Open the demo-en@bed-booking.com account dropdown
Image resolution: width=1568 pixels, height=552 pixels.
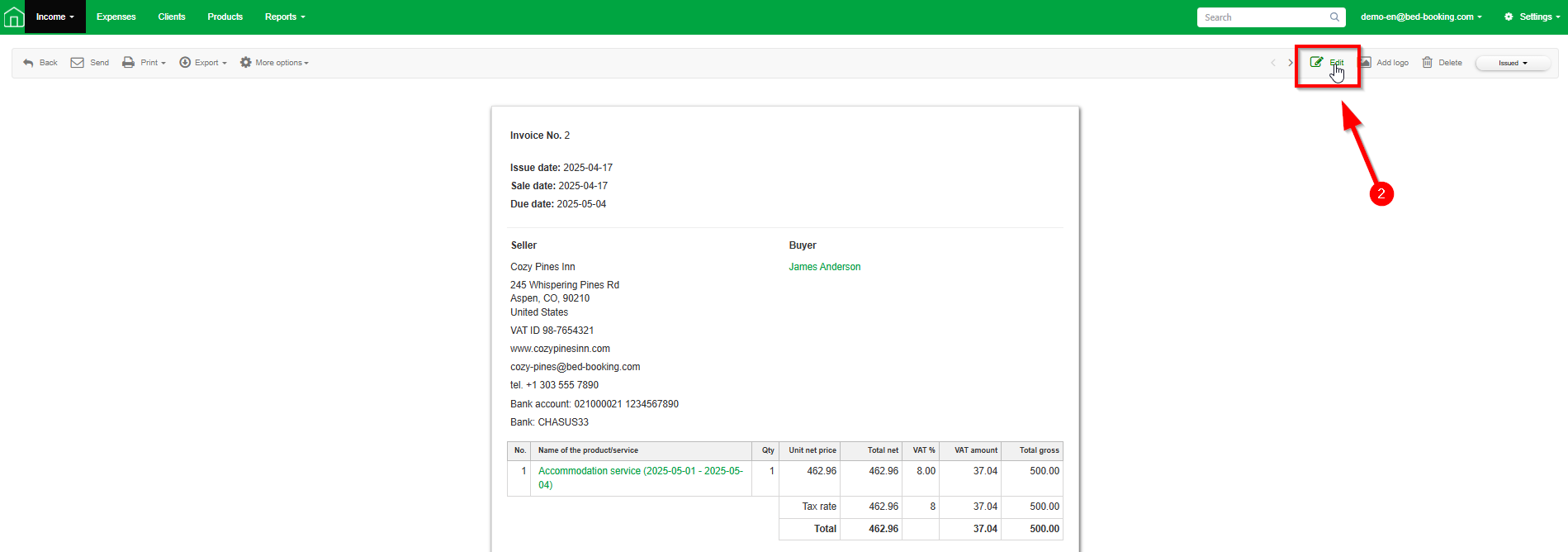click(x=1421, y=17)
